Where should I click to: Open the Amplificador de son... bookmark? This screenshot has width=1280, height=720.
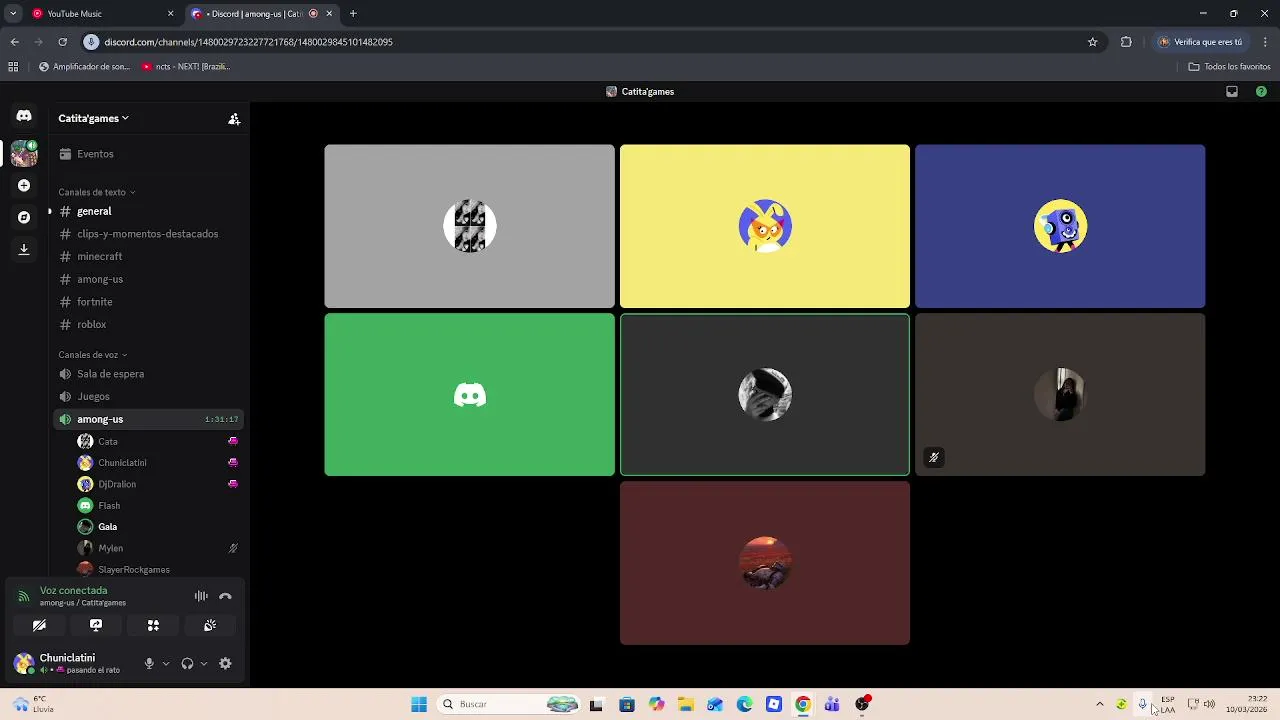84,67
